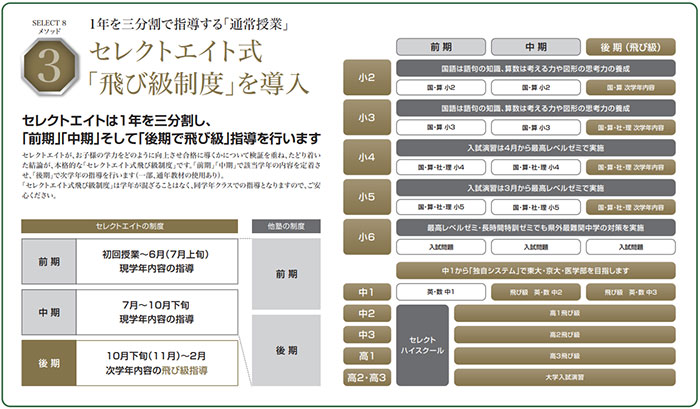This screenshot has height=409, width=700.
Task: Click the 「飛び級制度」を導入 title line
Action: click(198, 83)
